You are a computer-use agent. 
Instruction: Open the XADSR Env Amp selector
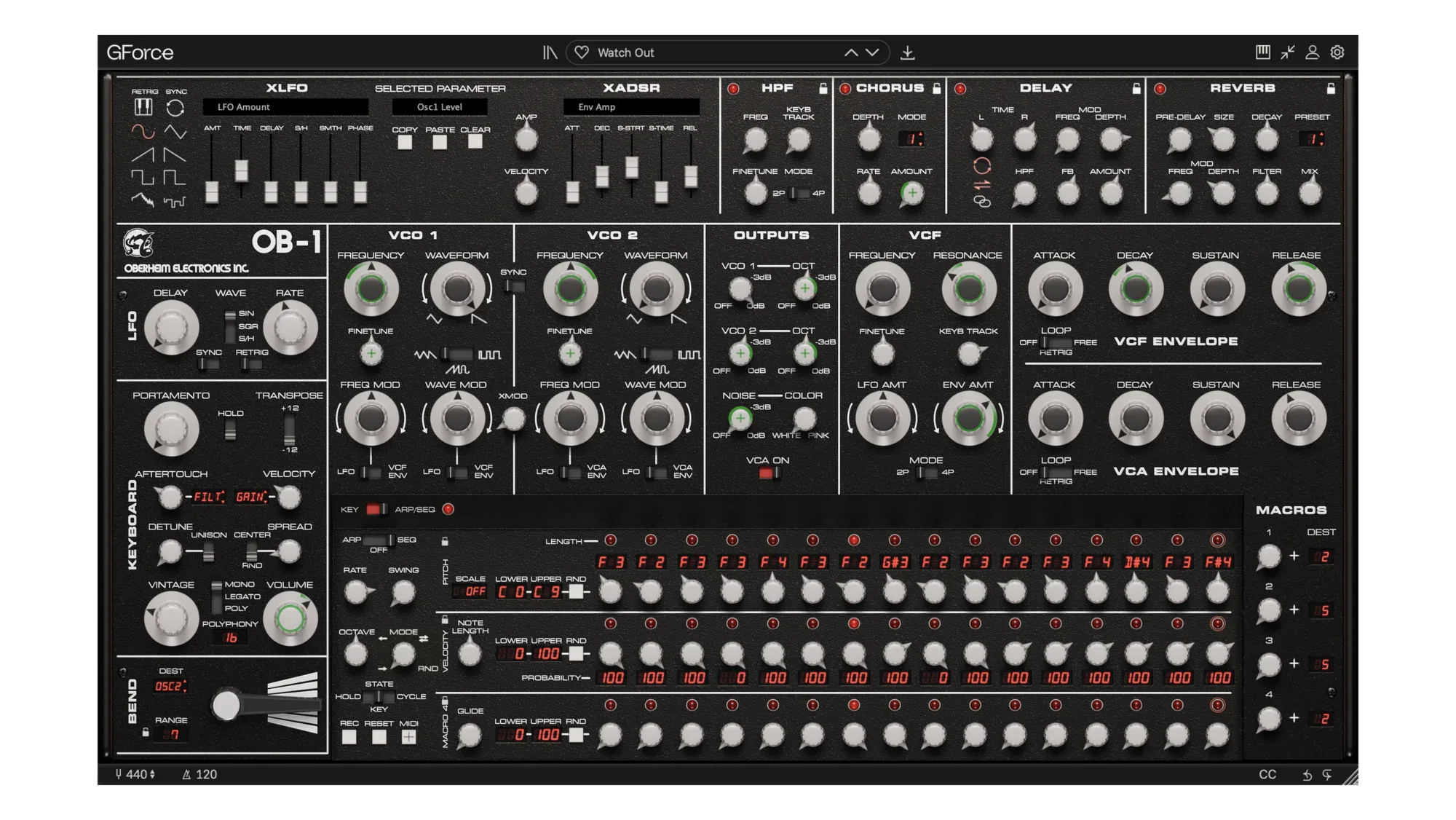[631, 107]
